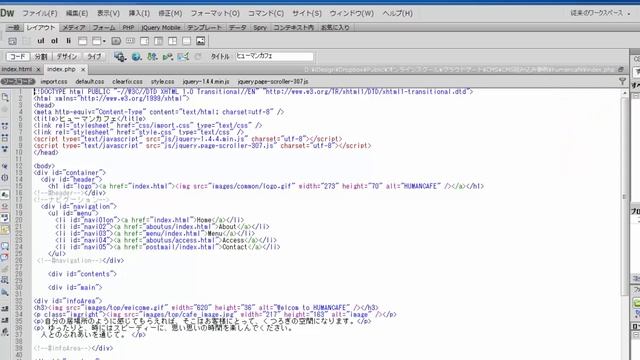Click the Collapse Full Tag icon
This screenshot has height=360, width=640.
pyautogui.click(x=5, y=126)
